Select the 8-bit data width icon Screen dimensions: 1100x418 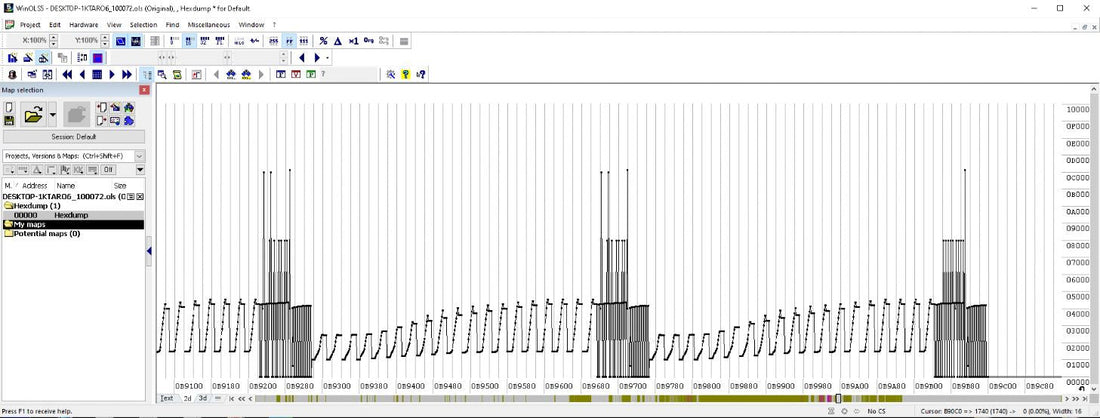(174, 41)
